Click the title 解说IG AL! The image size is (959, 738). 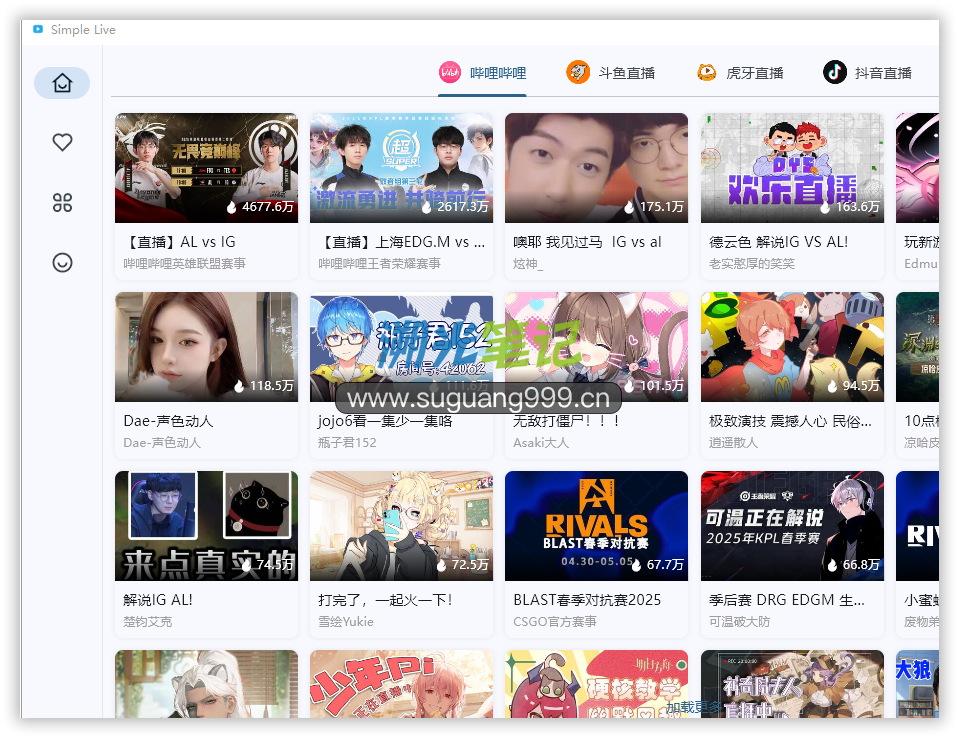[x=158, y=600]
